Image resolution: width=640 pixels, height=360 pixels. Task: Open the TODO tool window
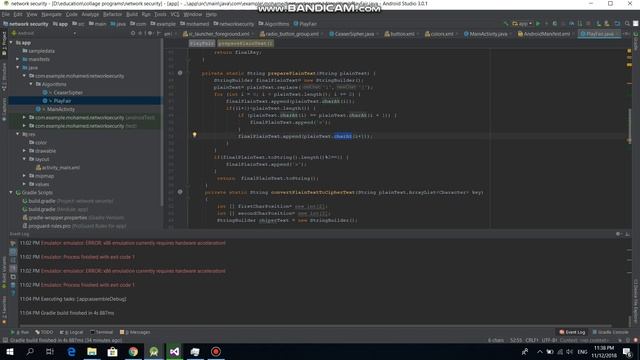coord(44,332)
